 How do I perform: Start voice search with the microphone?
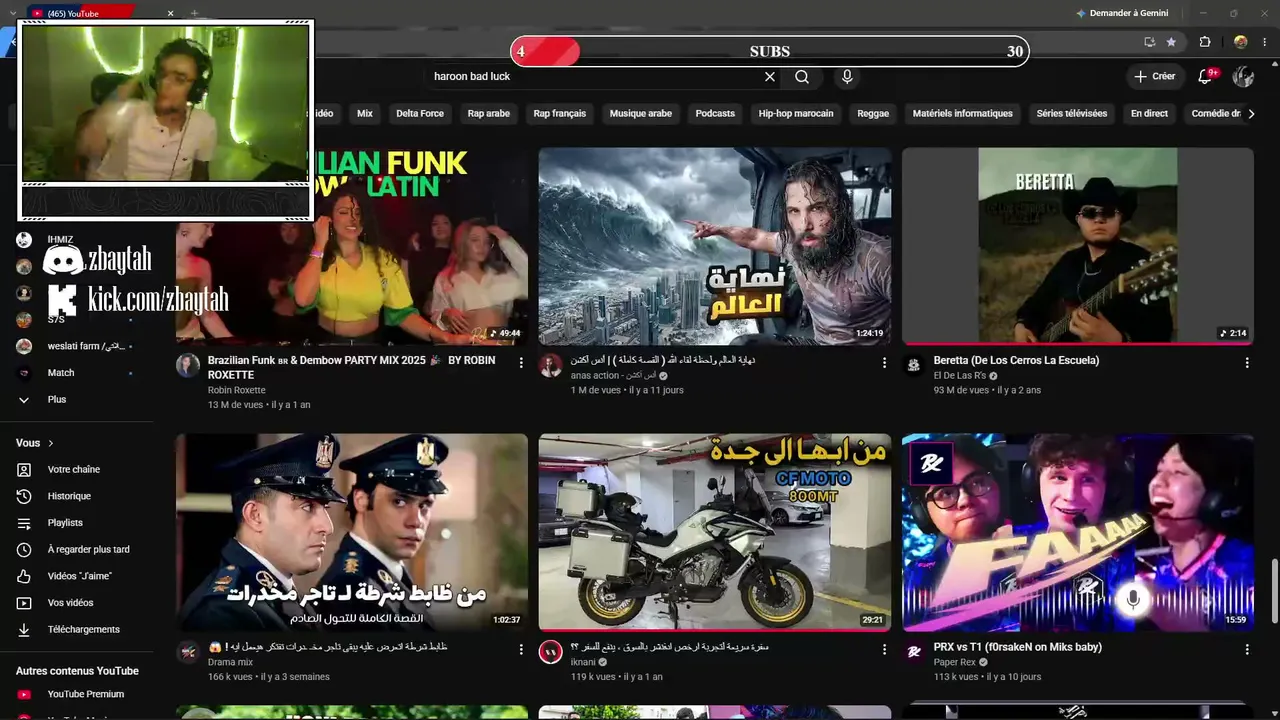tap(847, 77)
